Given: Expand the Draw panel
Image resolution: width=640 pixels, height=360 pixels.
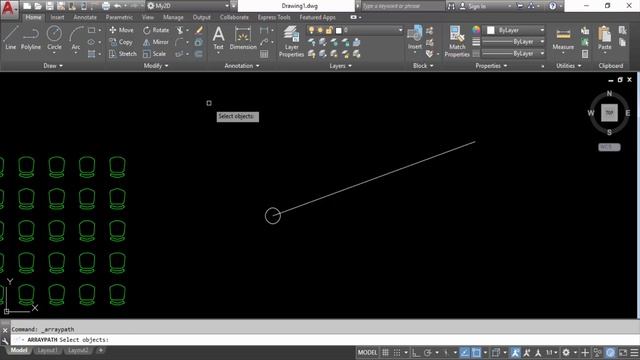Looking at the screenshot, I should tap(53, 66).
